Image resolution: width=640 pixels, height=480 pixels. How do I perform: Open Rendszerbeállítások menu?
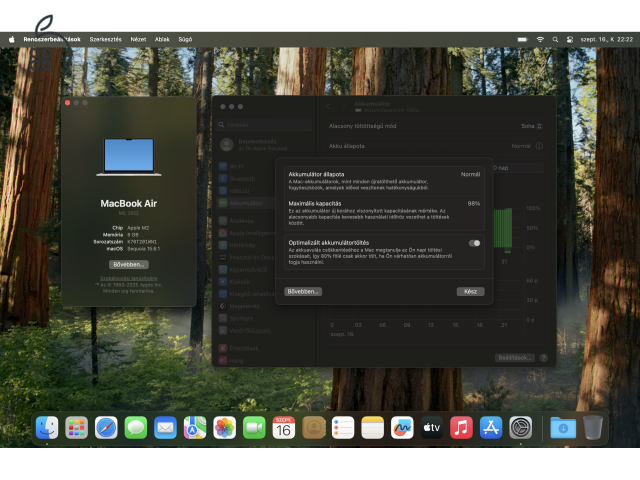pyautogui.click(x=52, y=40)
